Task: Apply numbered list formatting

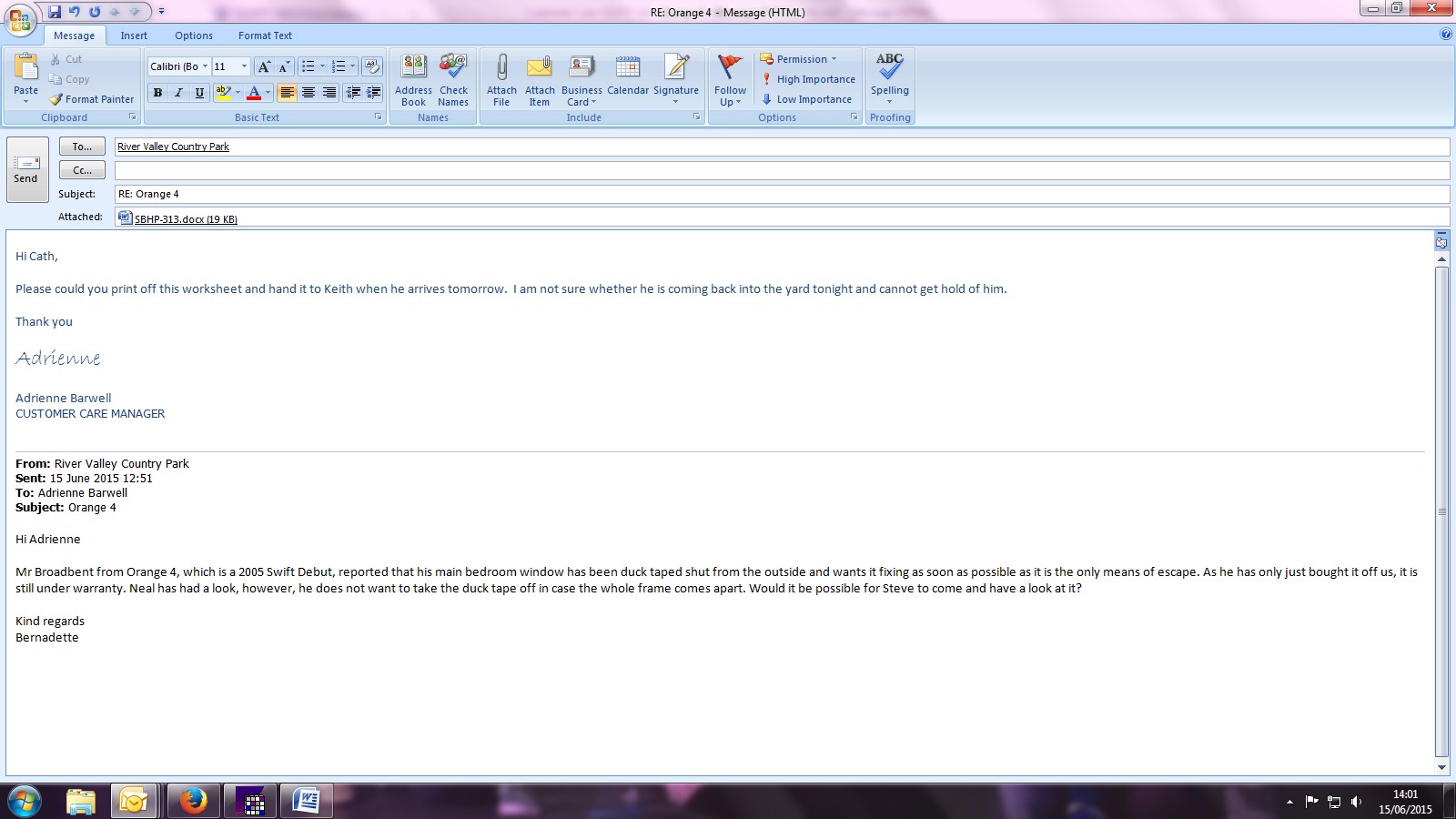Action: coord(339,66)
